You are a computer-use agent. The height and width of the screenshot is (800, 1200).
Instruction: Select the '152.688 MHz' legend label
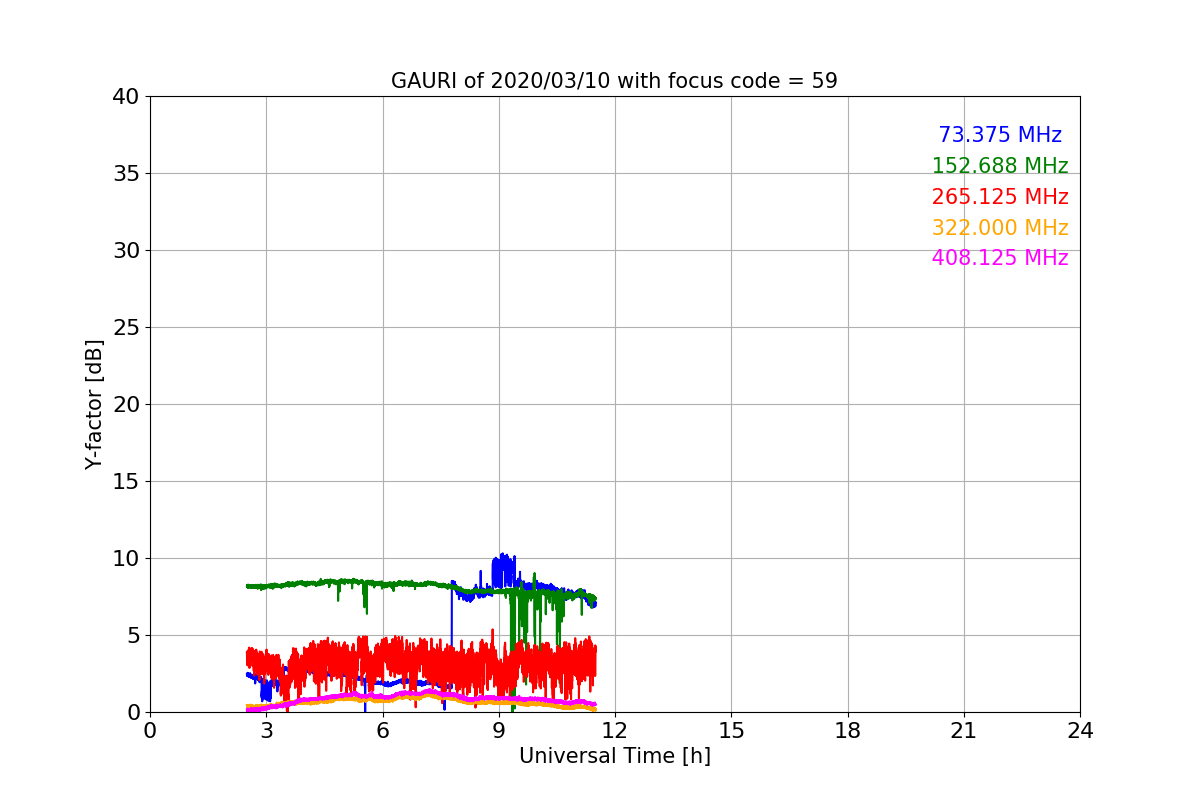click(1000, 166)
